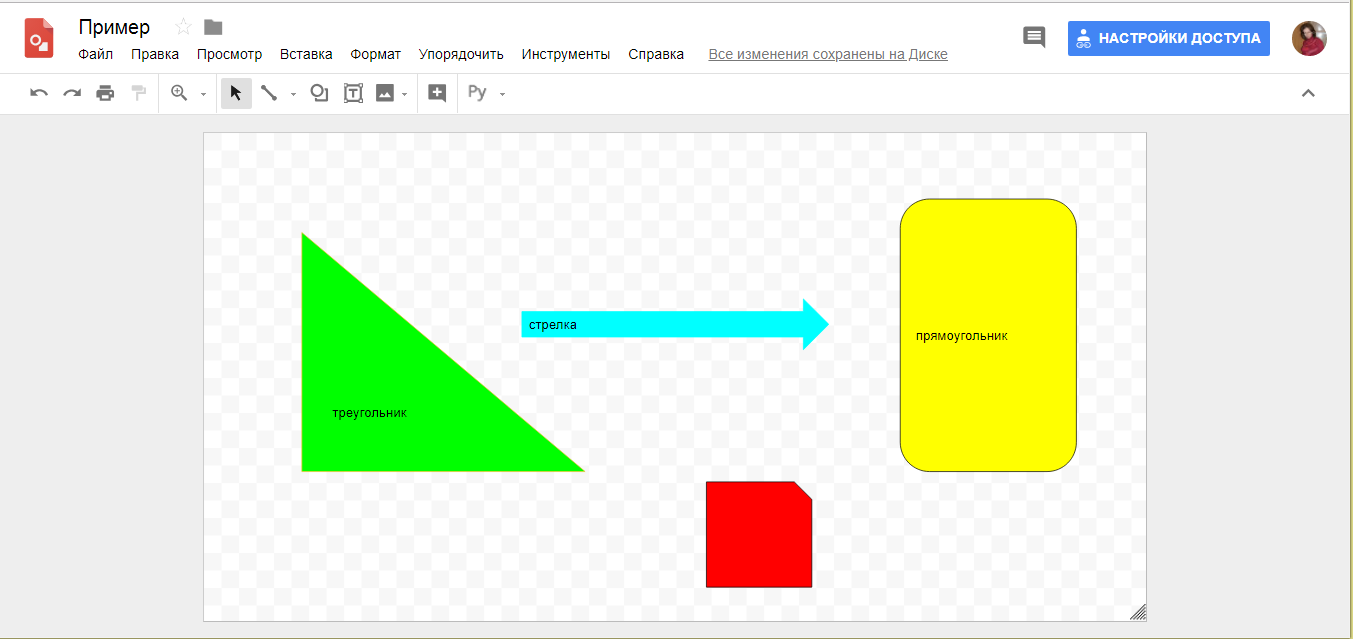Open the Вставка menu
The height and width of the screenshot is (639, 1353).
click(306, 54)
